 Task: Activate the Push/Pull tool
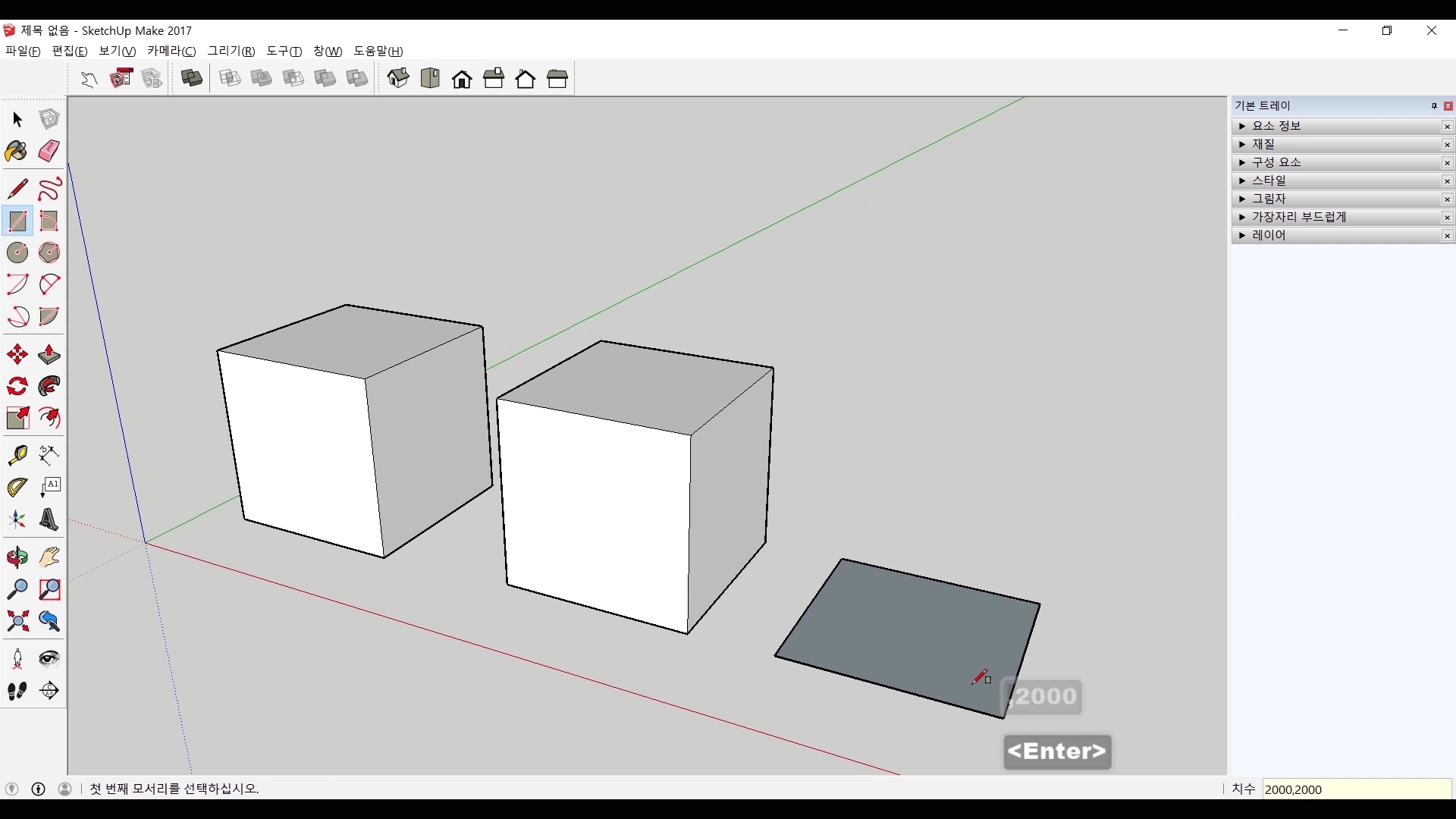click(x=49, y=355)
